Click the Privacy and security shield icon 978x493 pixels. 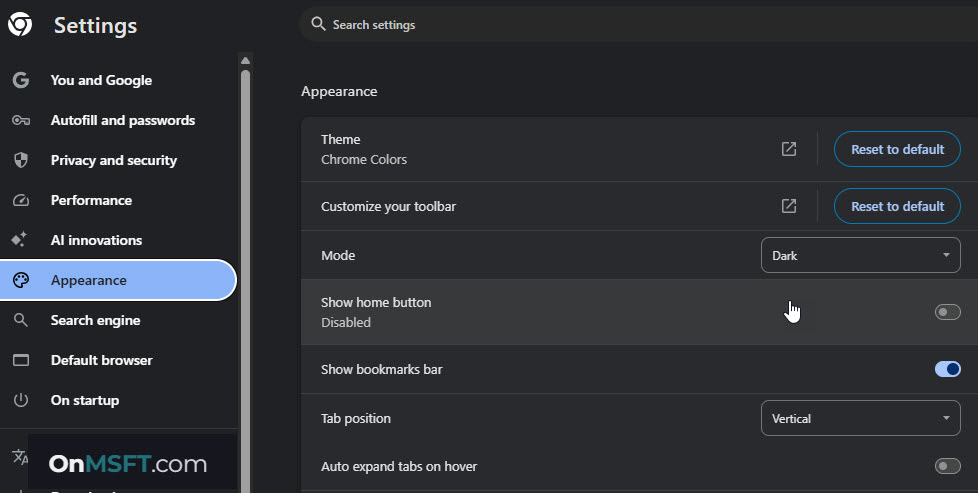point(20,160)
